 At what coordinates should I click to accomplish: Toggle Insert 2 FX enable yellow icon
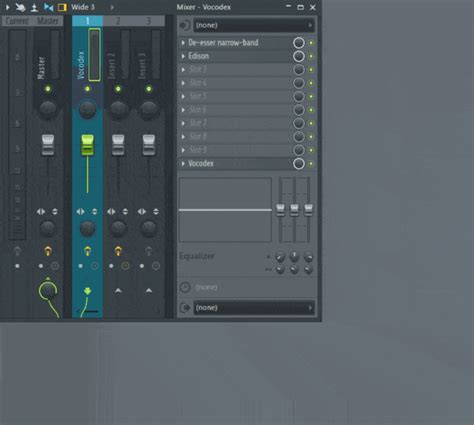point(118,251)
